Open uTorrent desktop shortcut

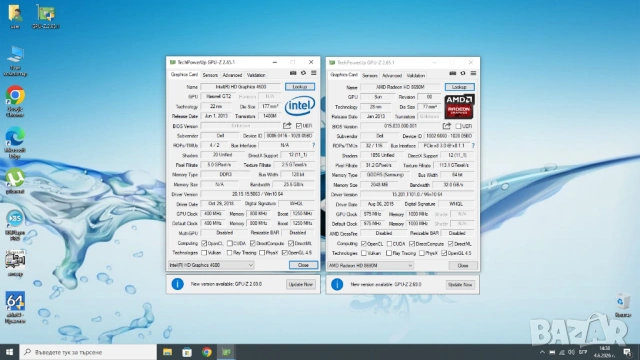[15, 181]
